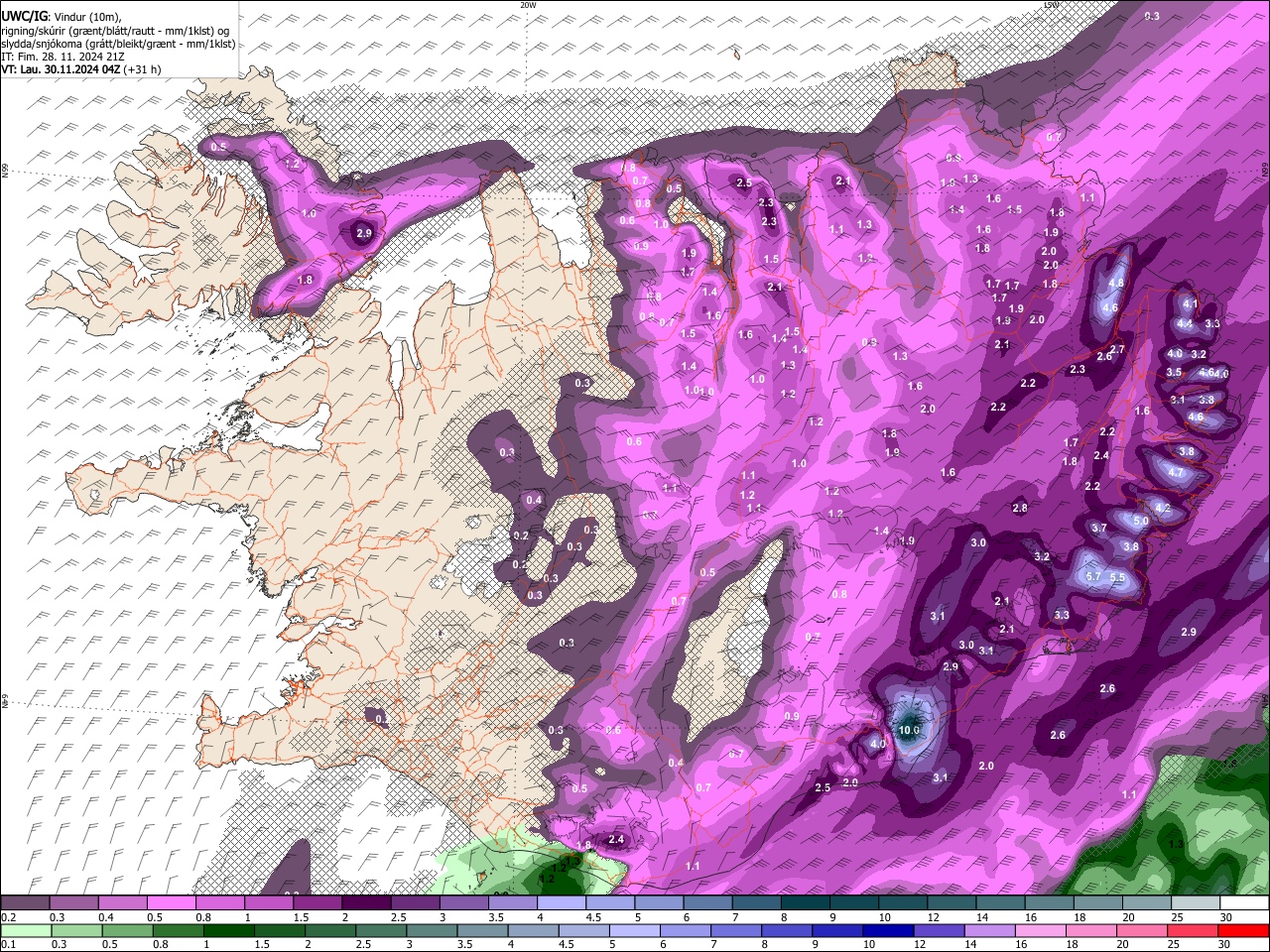Pick the red 30 swatch in lower rain legend
Screen dimensions: 1270x952
click(x=1244, y=930)
